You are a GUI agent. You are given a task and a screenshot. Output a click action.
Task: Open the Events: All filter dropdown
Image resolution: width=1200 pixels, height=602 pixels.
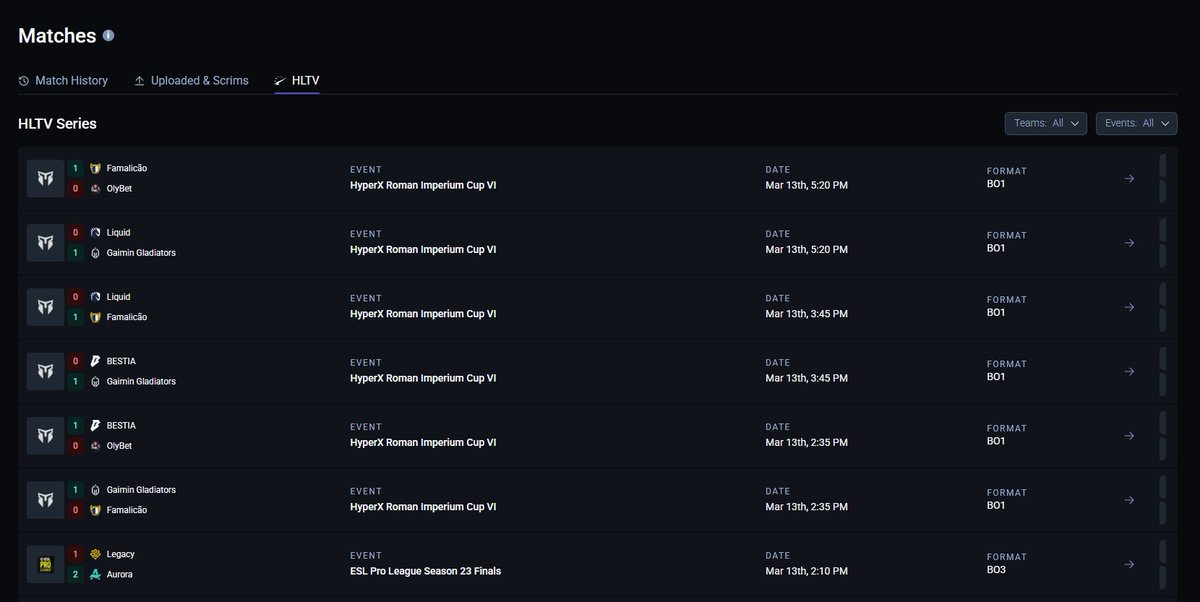[1136, 123]
